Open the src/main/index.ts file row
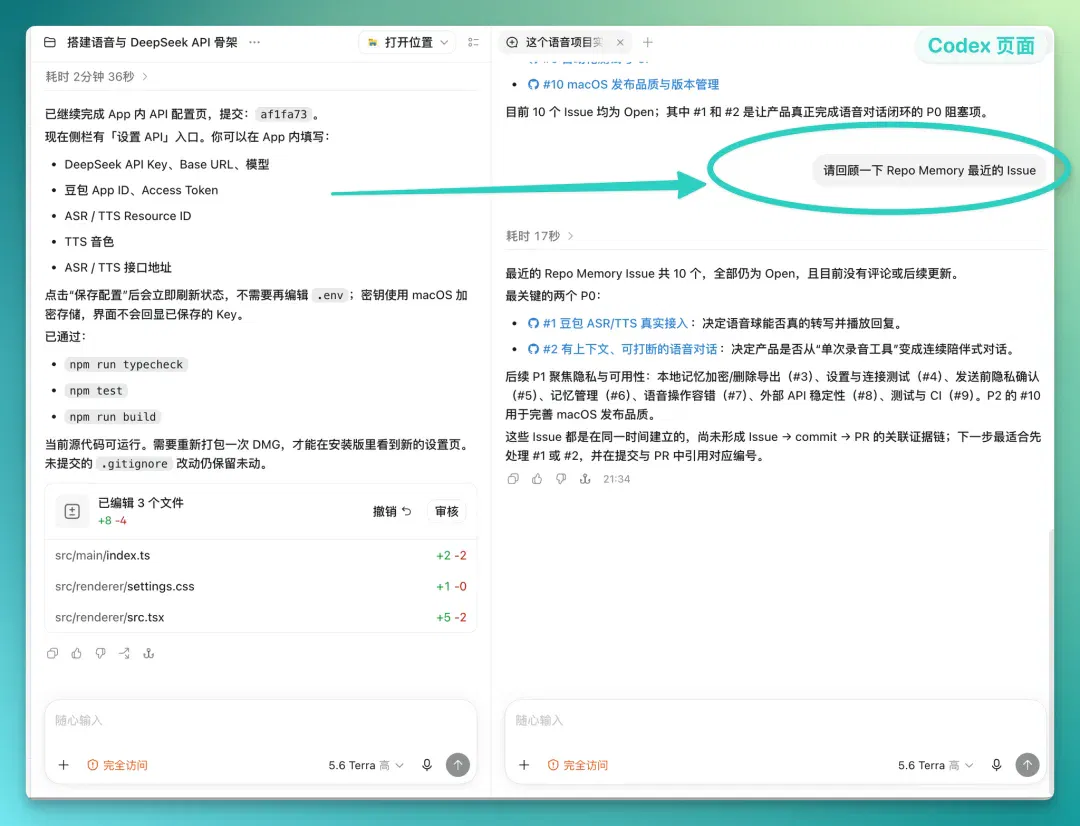1080x826 pixels. (260, 555)
